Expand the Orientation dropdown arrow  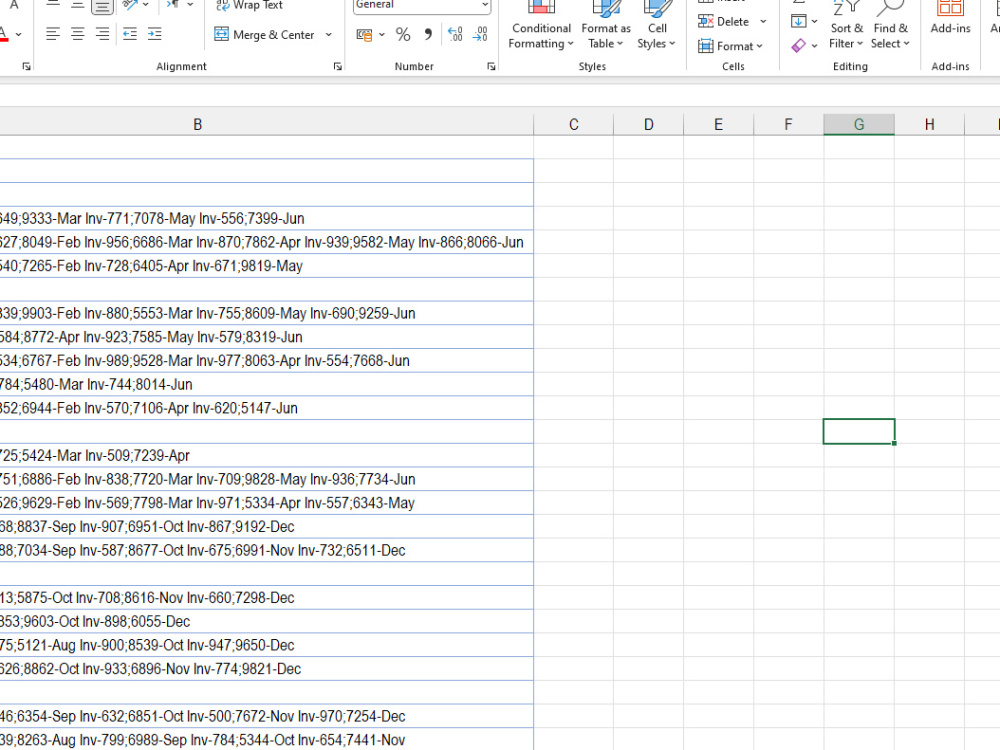tap(146, 5)
